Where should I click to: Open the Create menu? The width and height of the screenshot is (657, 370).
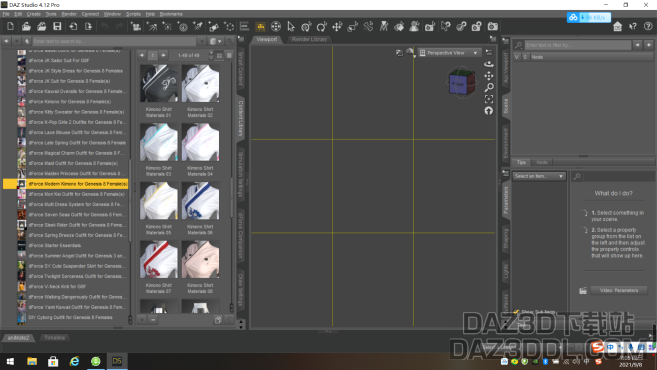(x=34, y=14)
